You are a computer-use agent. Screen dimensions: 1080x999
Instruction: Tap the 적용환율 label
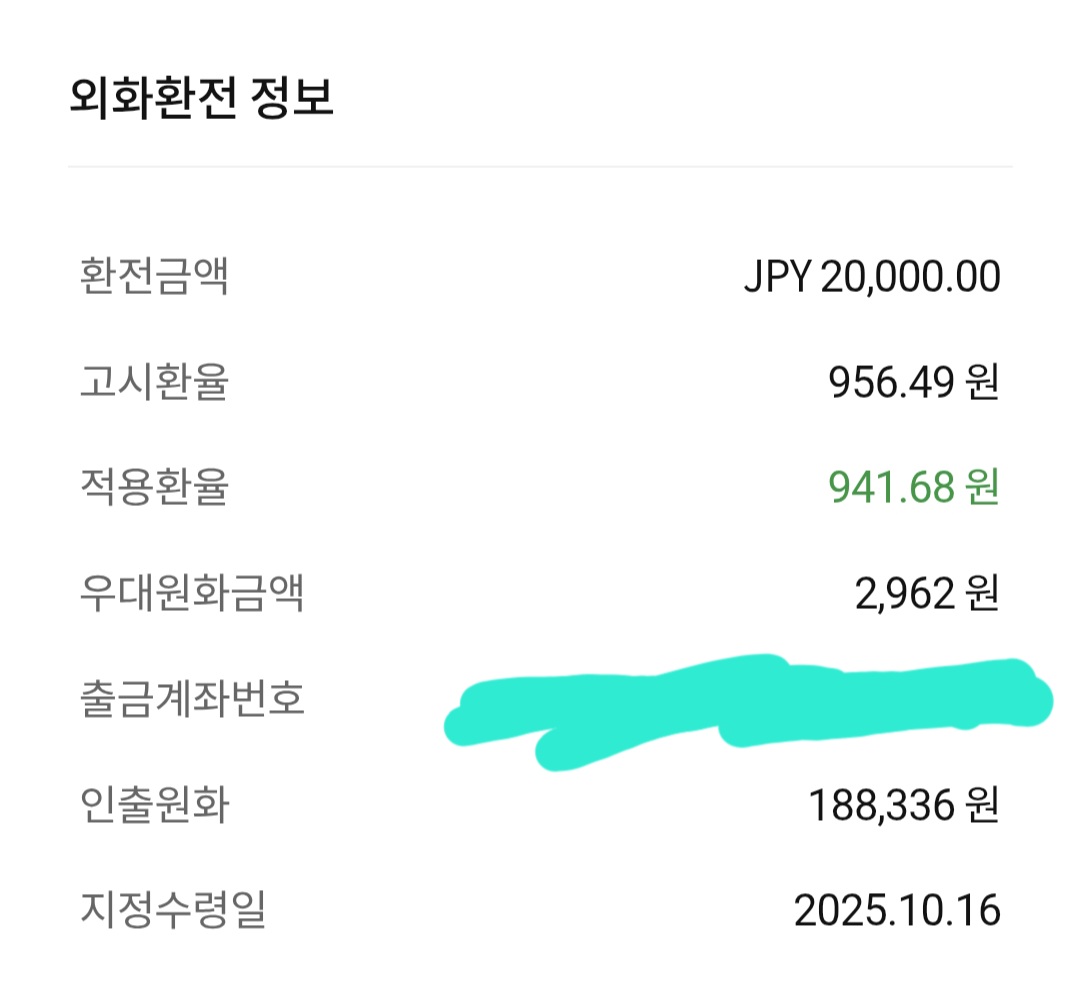154,488
